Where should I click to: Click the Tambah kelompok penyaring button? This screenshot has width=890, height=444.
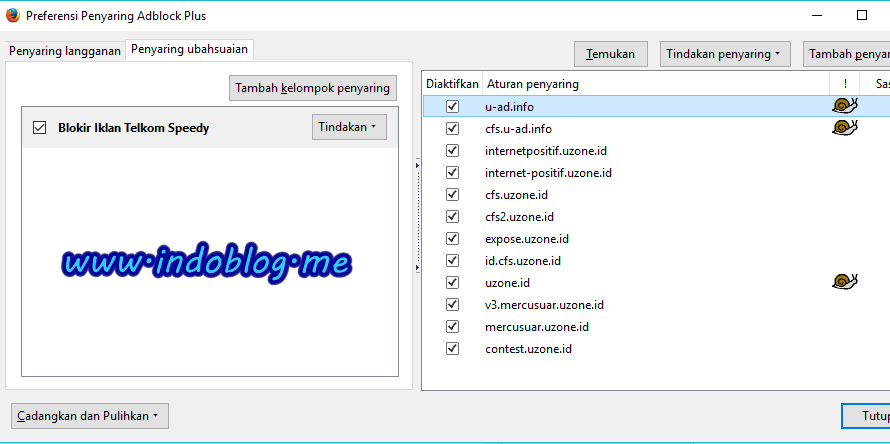coord(313,88)
